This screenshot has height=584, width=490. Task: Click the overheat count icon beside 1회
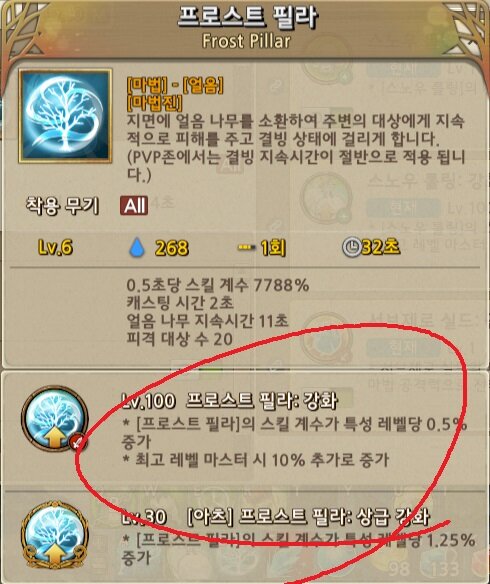coord(246,247)
